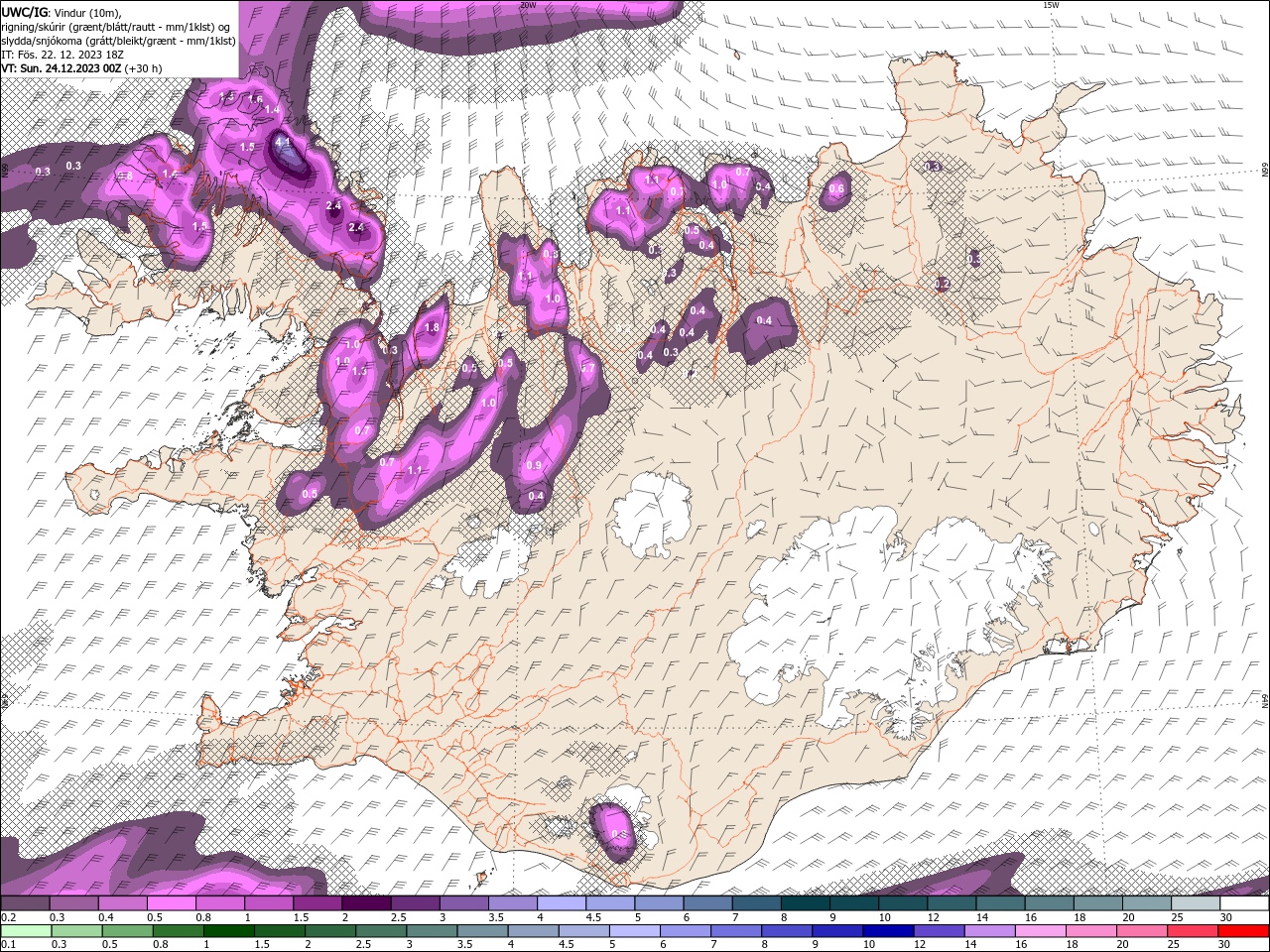Select the mauve legend swatch labeled 0.3

(73, 903)
